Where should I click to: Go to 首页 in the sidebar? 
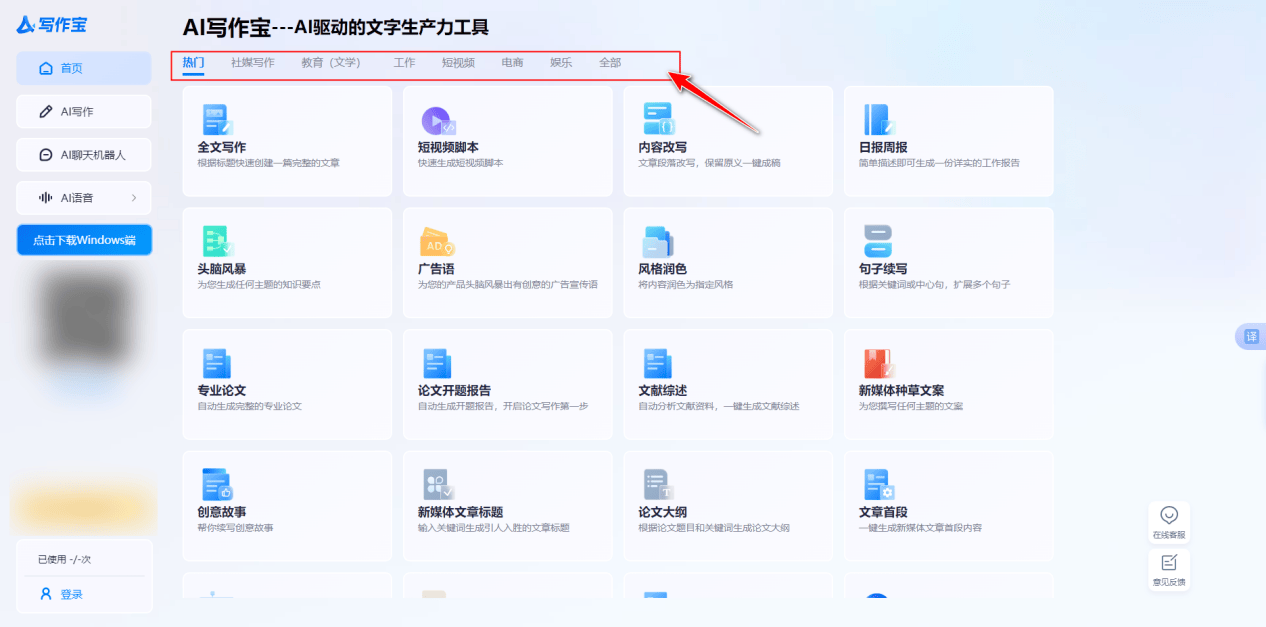coord(84,68)
